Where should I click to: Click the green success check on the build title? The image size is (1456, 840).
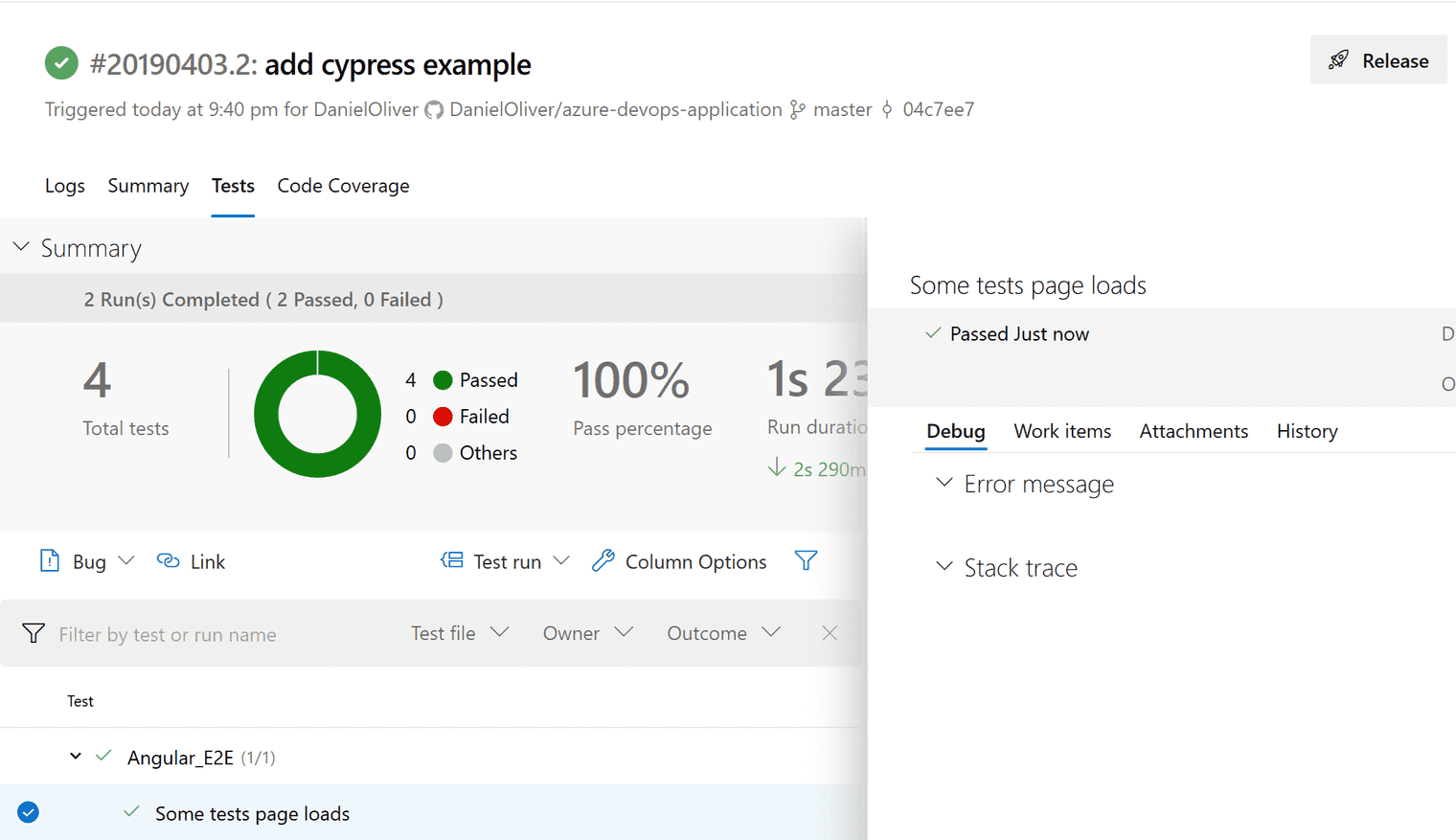(x=60, y=62)
